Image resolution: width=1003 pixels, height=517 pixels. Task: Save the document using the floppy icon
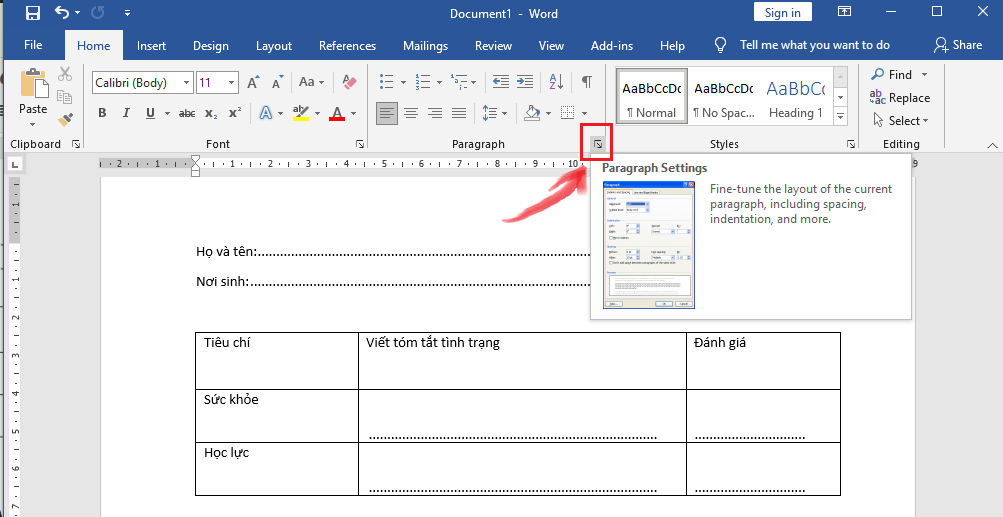[32, 13]
